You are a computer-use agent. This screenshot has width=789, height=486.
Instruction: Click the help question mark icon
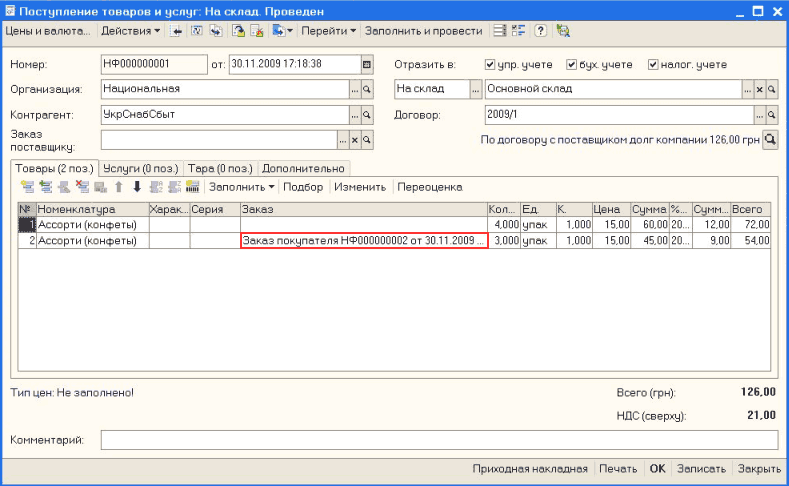coord(540,31)
